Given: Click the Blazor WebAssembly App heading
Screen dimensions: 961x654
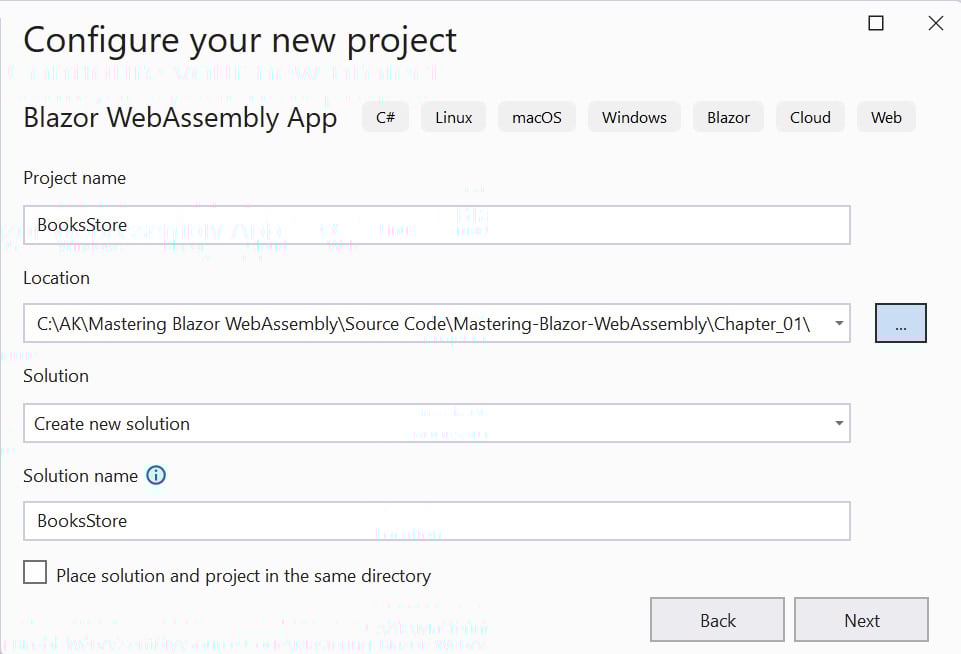Looking at the screenshot, I should [x=180, y=118].
